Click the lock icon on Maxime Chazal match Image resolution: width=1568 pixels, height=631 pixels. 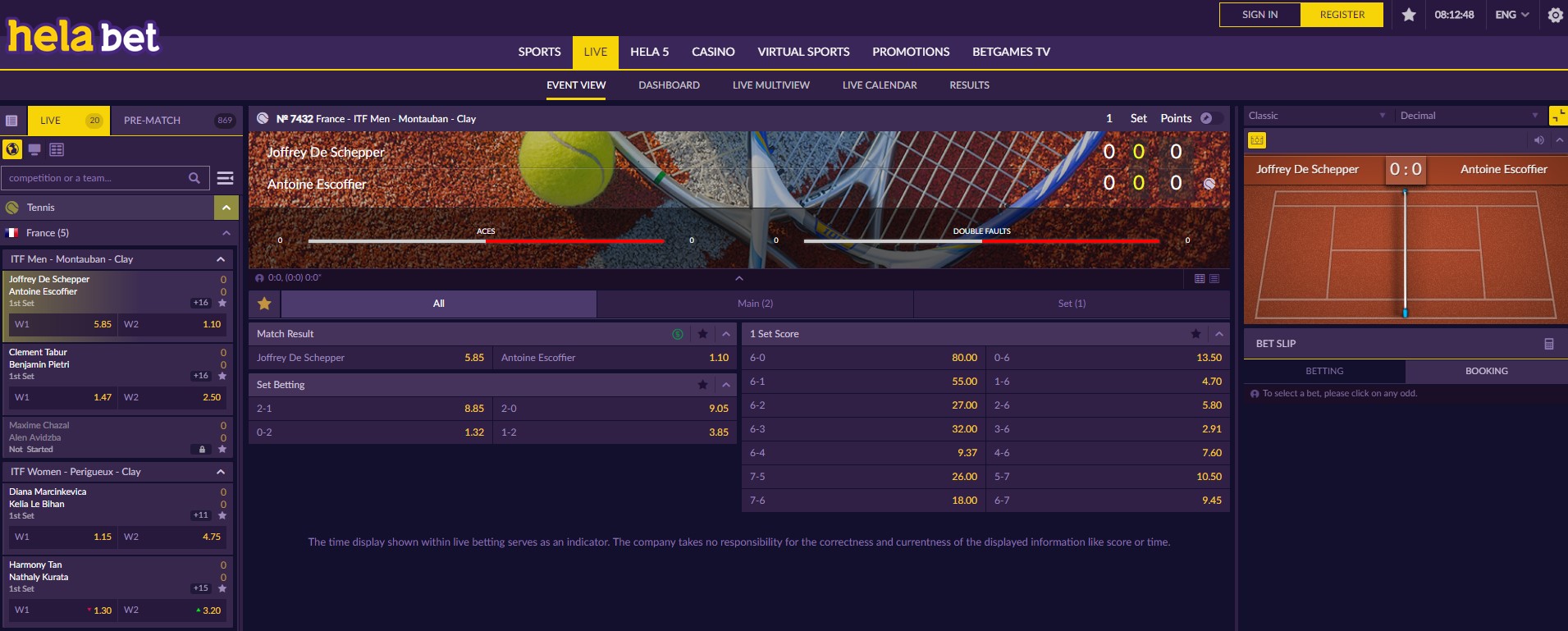pos(202,449)
